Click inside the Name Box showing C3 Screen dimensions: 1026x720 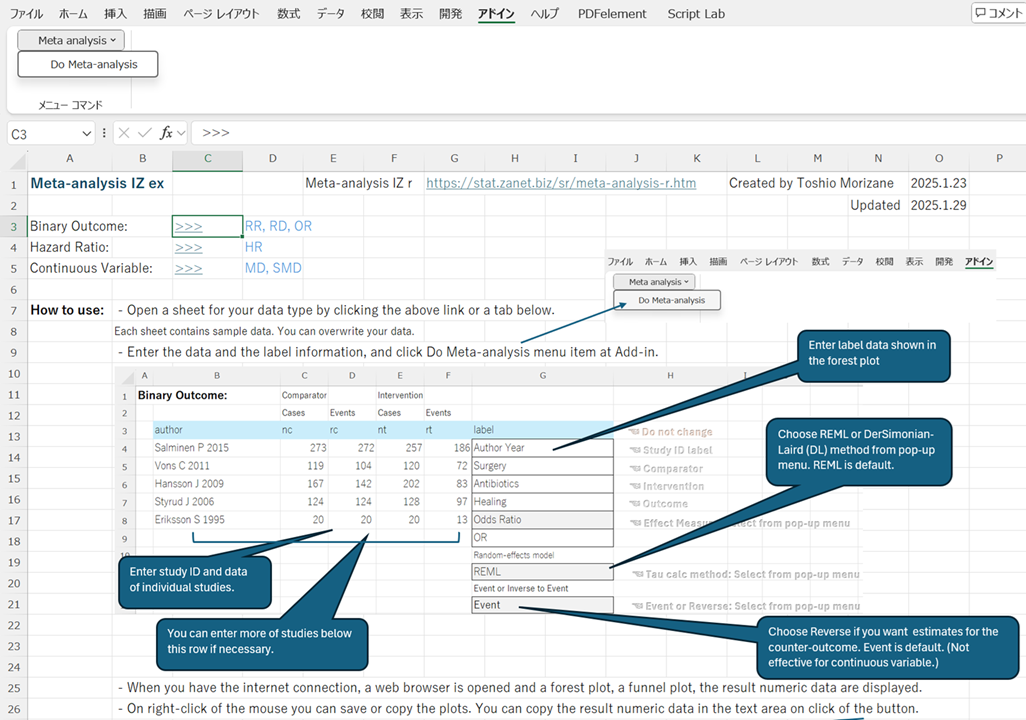pyautogui.click(x=43, y=134)
